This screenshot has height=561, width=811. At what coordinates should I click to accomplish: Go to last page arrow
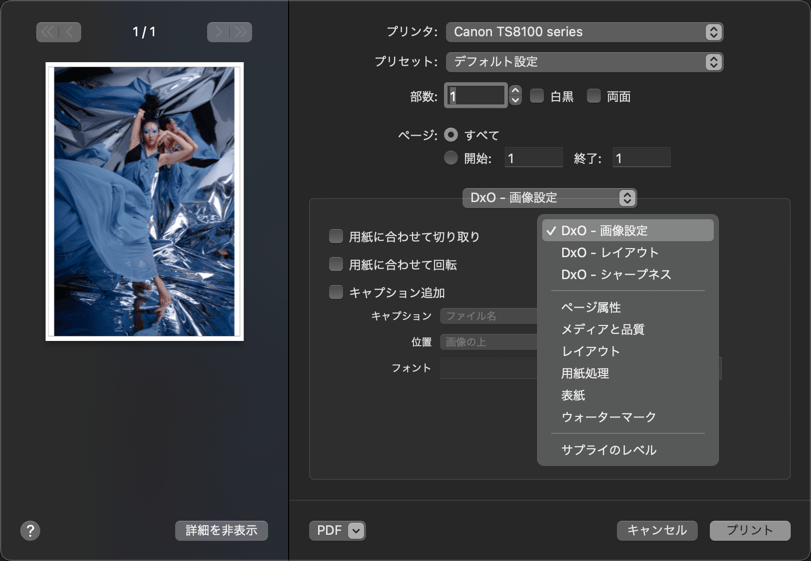pos(241,32)
